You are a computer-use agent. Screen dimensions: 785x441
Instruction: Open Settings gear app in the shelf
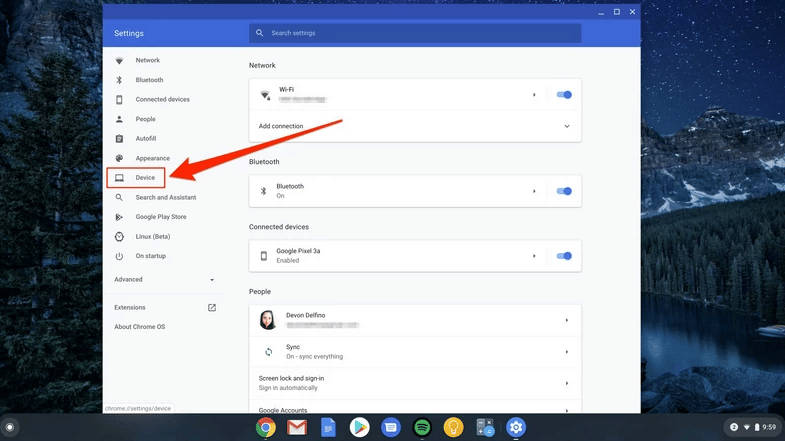pos(516,427)
